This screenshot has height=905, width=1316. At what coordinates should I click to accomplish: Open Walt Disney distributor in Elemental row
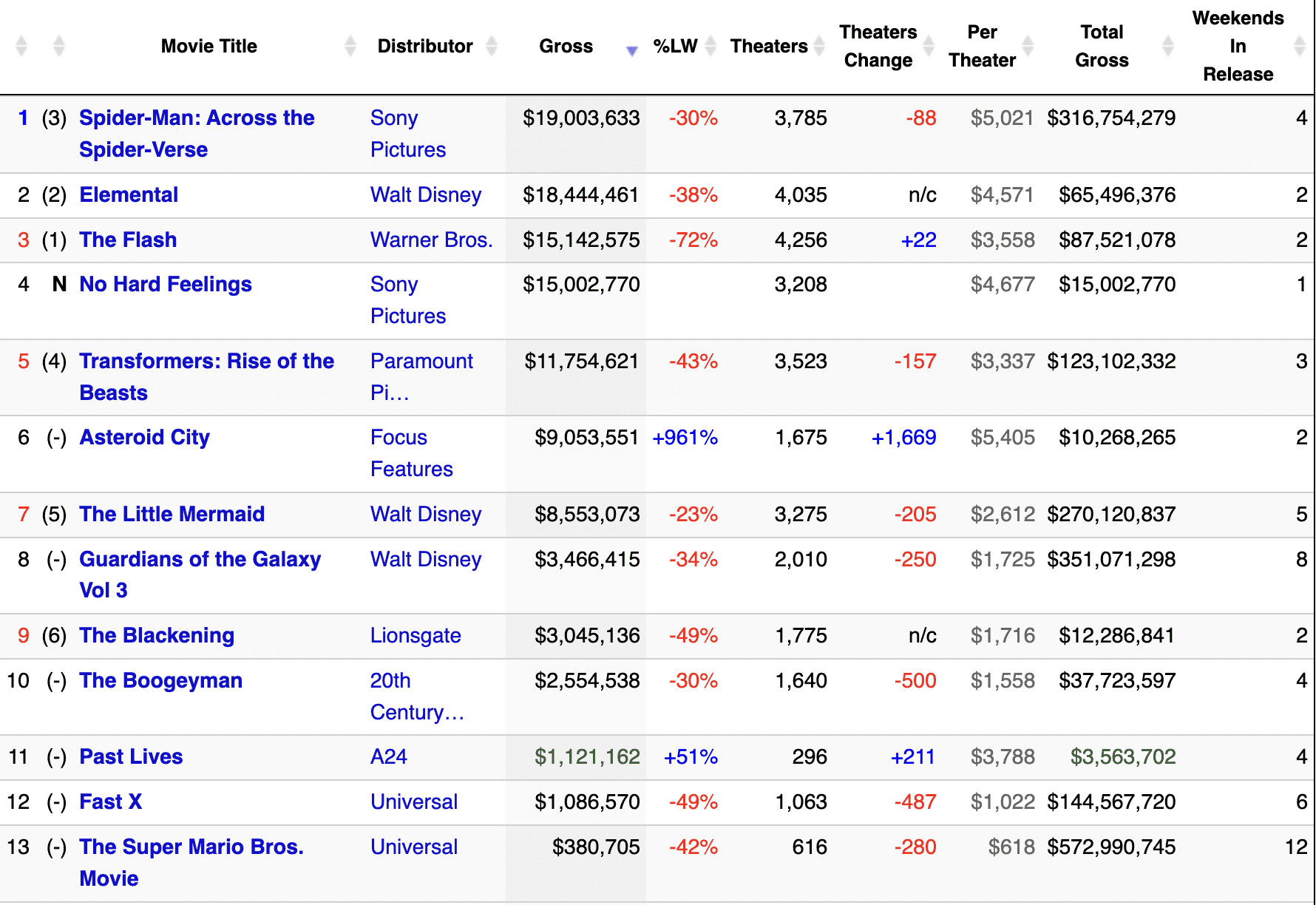click(x=426, y=194)
